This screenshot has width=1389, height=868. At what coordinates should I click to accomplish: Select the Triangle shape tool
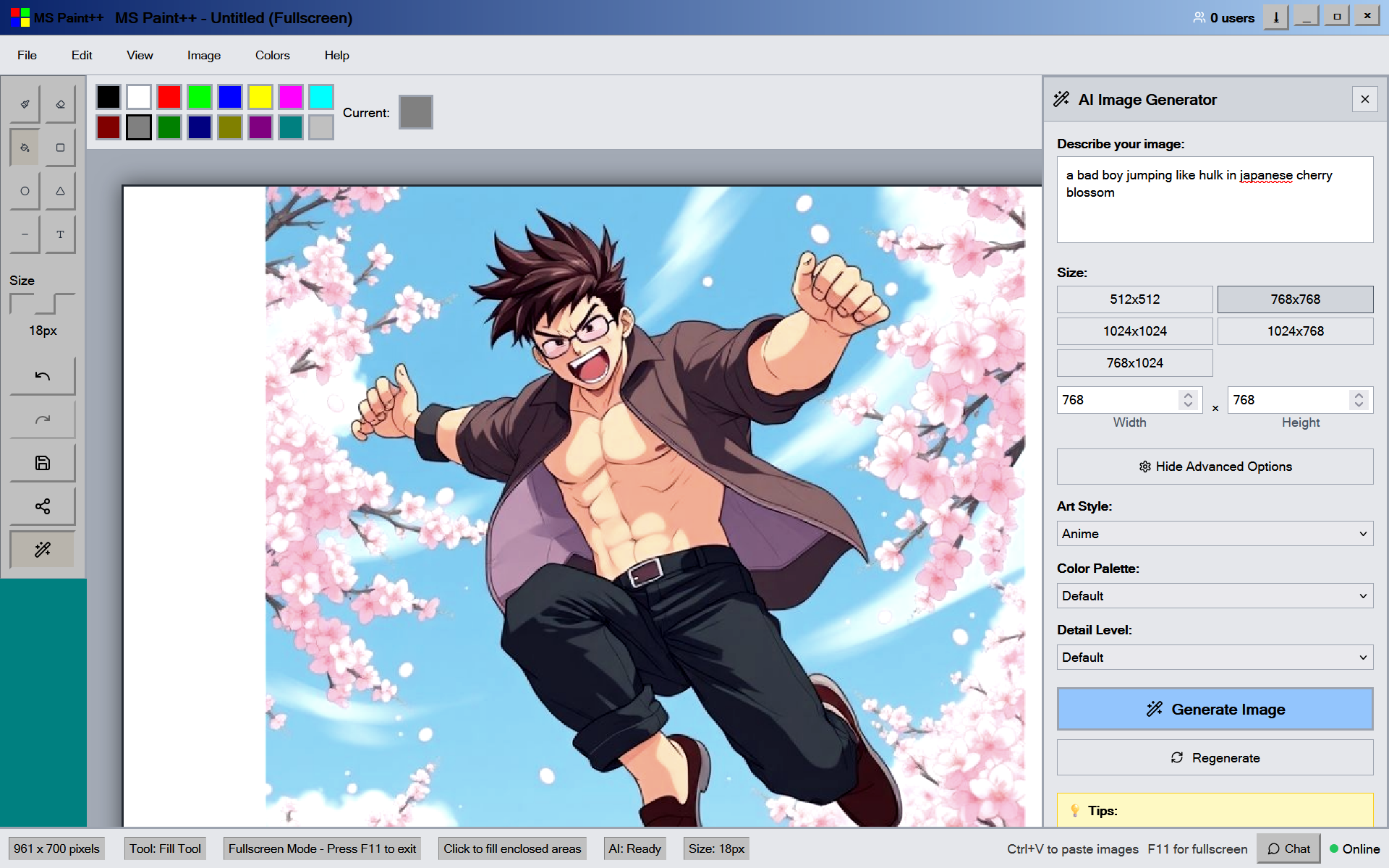tap(60, 191)
